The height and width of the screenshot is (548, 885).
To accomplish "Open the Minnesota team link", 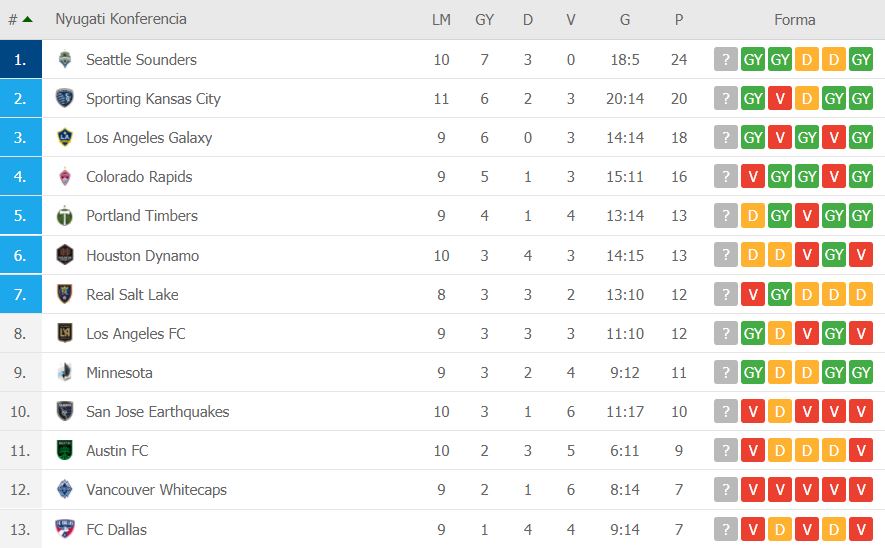I will pyautogui.click(x=119, y=372).
